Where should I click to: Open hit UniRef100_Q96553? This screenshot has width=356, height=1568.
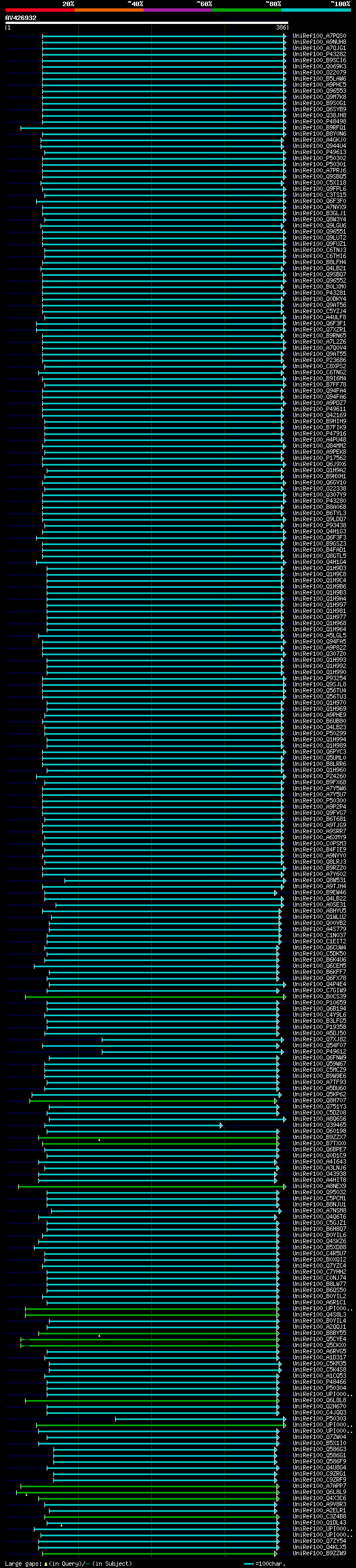(319, 91)
